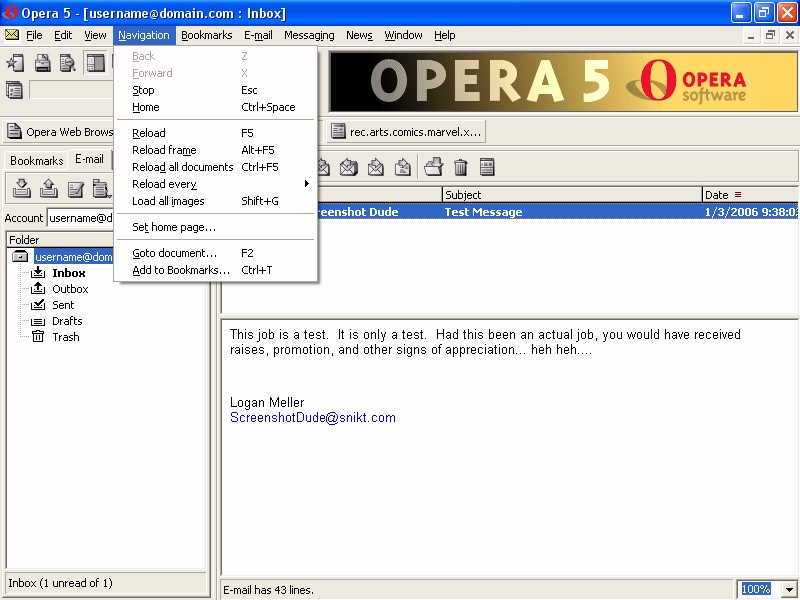Switch to the Bookmarks panel tab
The height and width of the screenshot is (600, 800).
pyautogui.click(x=37, y=161)
